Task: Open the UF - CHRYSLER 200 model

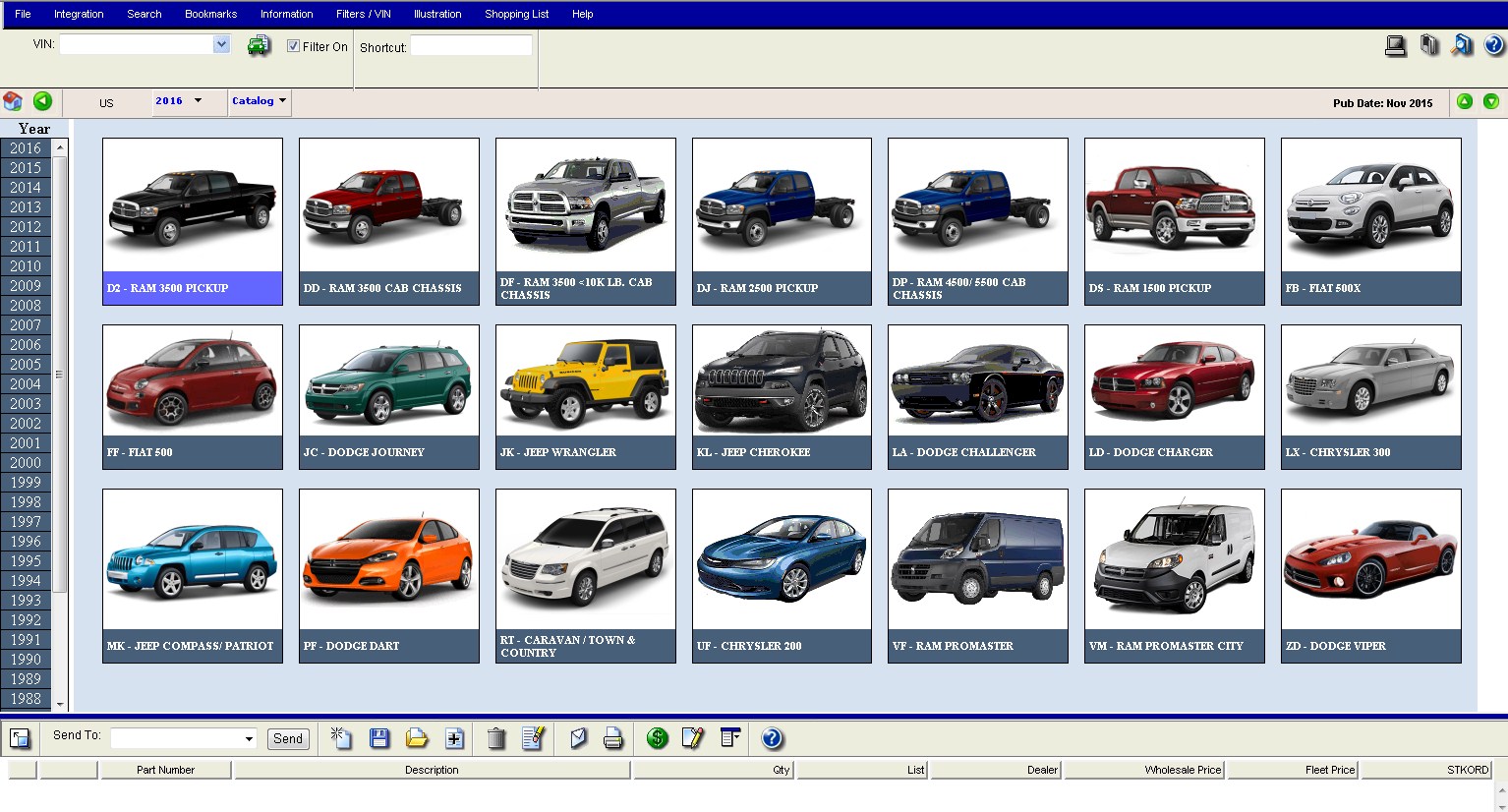Action: coord(782,576)
